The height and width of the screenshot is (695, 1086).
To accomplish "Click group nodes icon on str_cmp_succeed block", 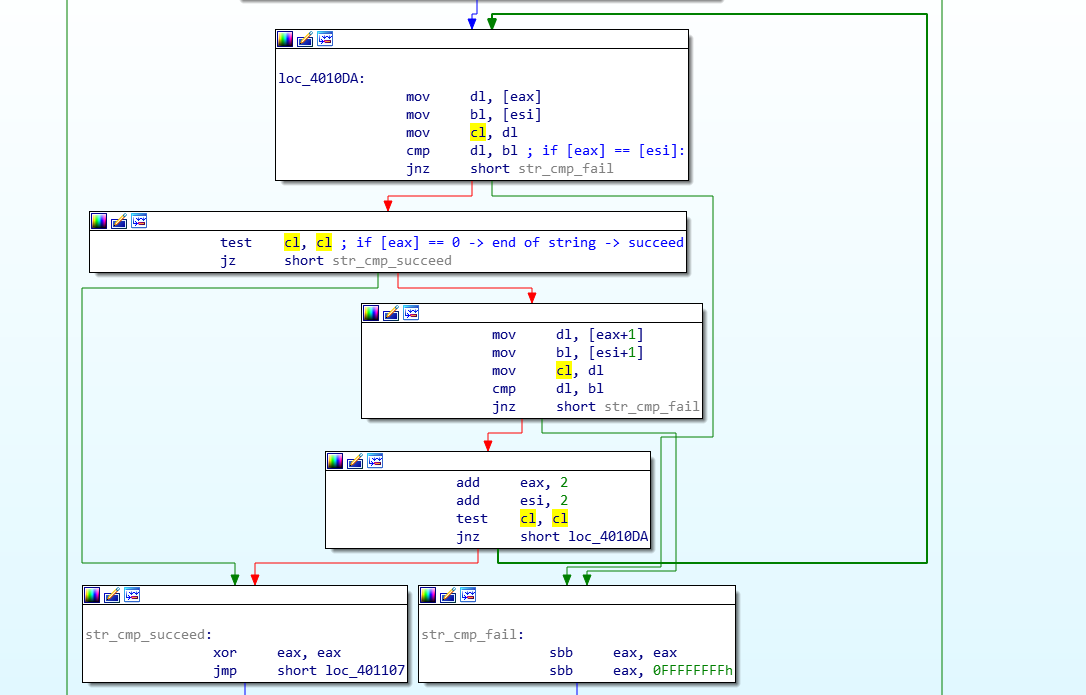I will (x=132, y=595).
